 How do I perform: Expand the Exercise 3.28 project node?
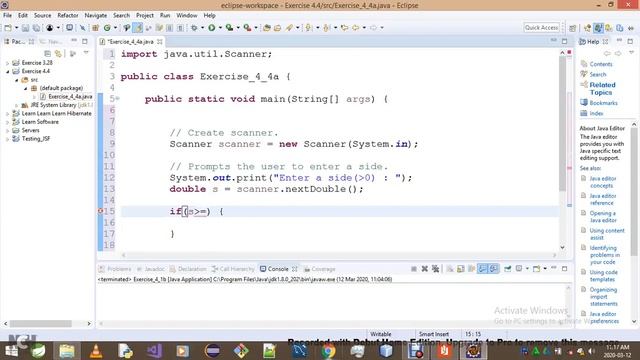(x=7, y=63)
